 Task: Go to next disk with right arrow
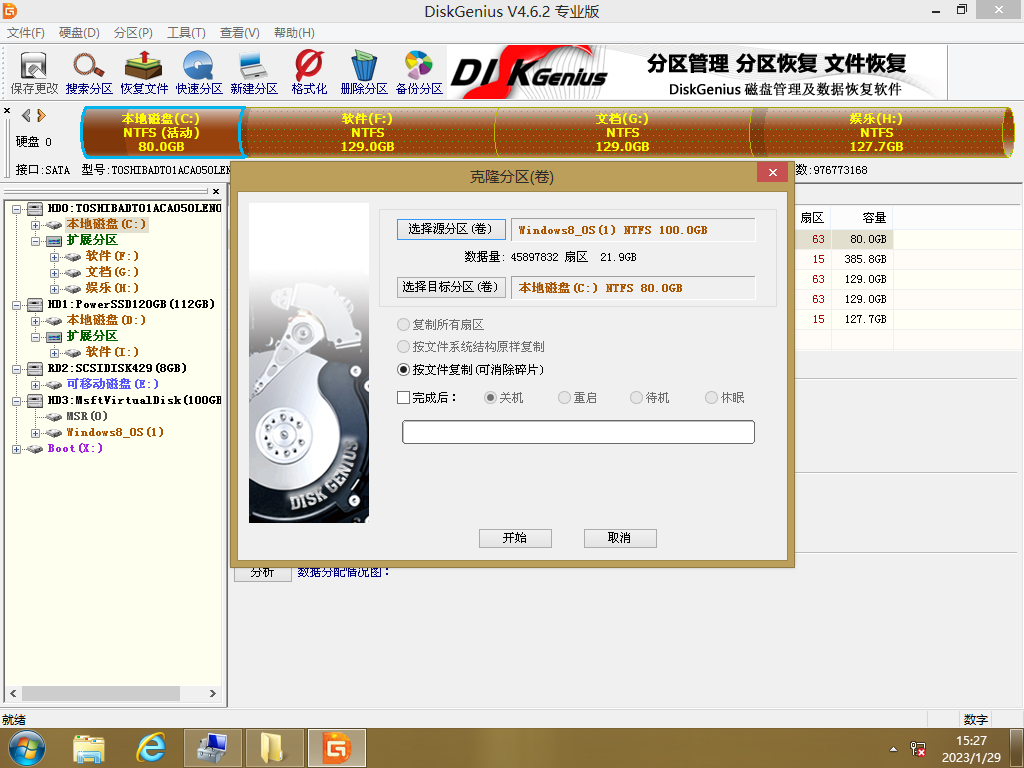pyautogui.click(x=42, y=116)
